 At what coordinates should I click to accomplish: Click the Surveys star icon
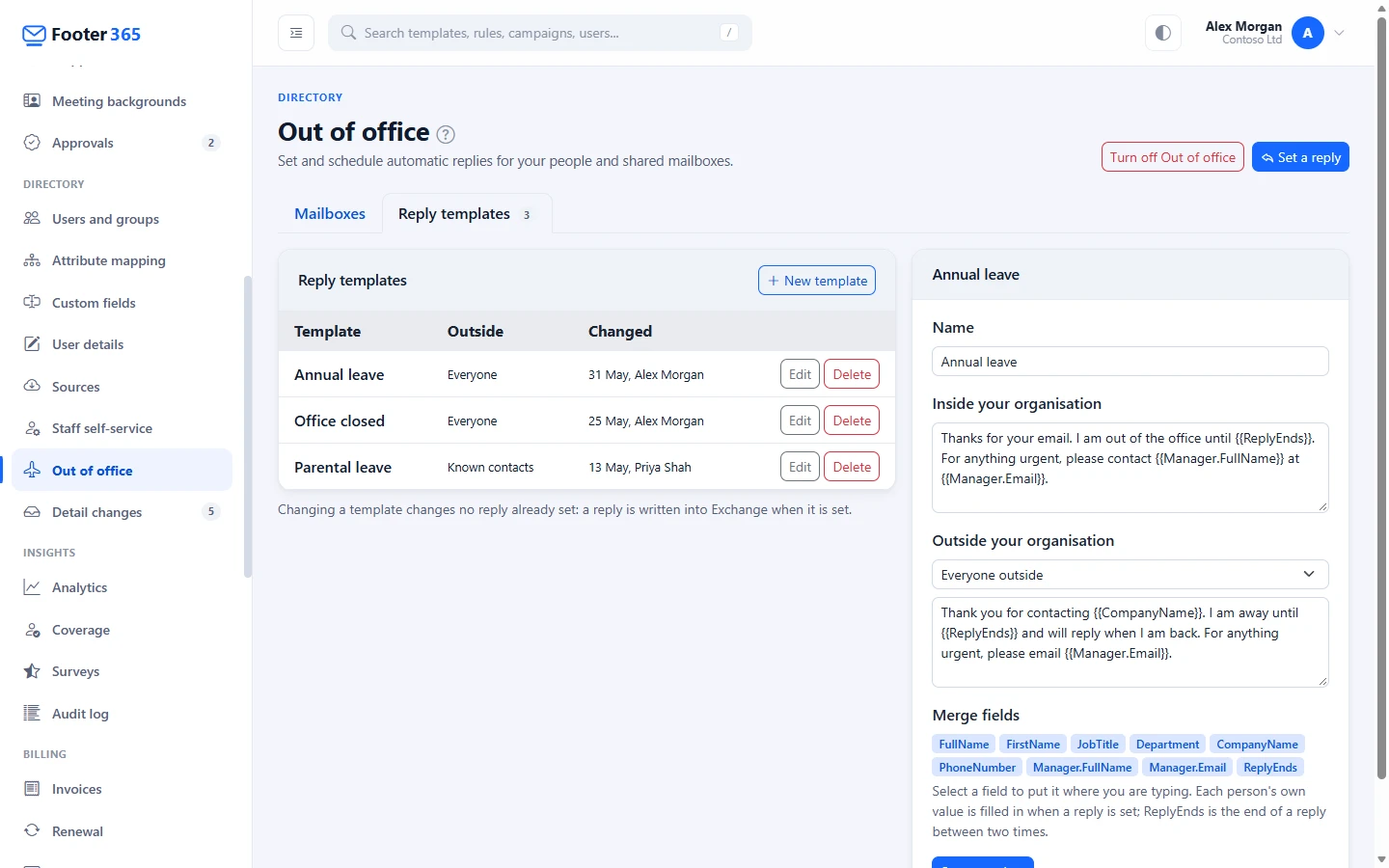(32, 671)
